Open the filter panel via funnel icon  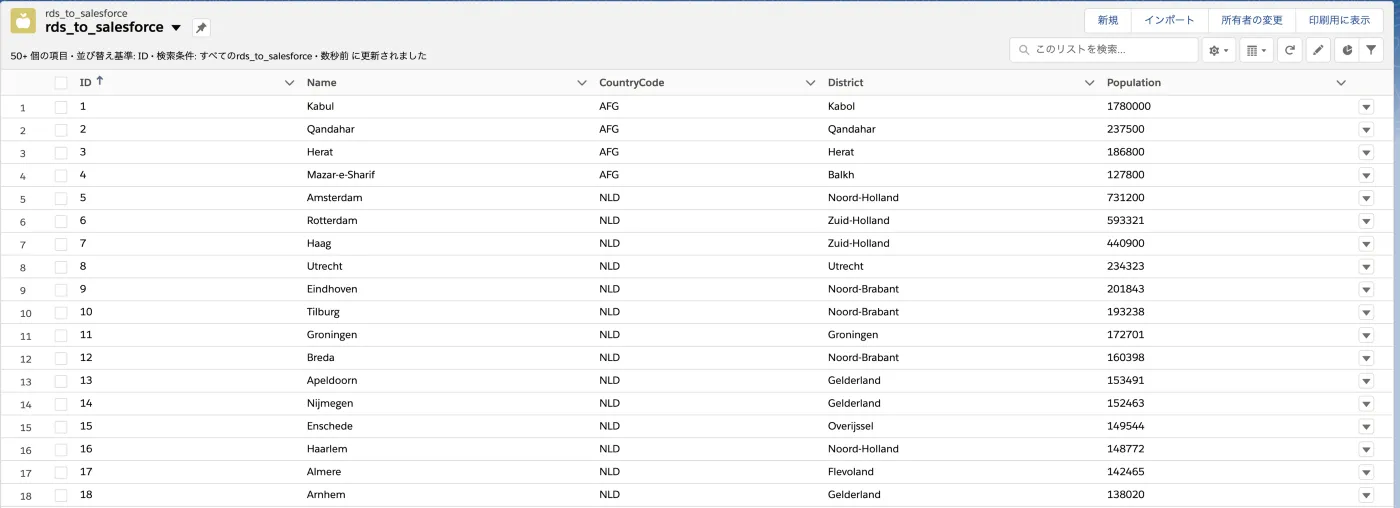click(x=1371, y=50)
